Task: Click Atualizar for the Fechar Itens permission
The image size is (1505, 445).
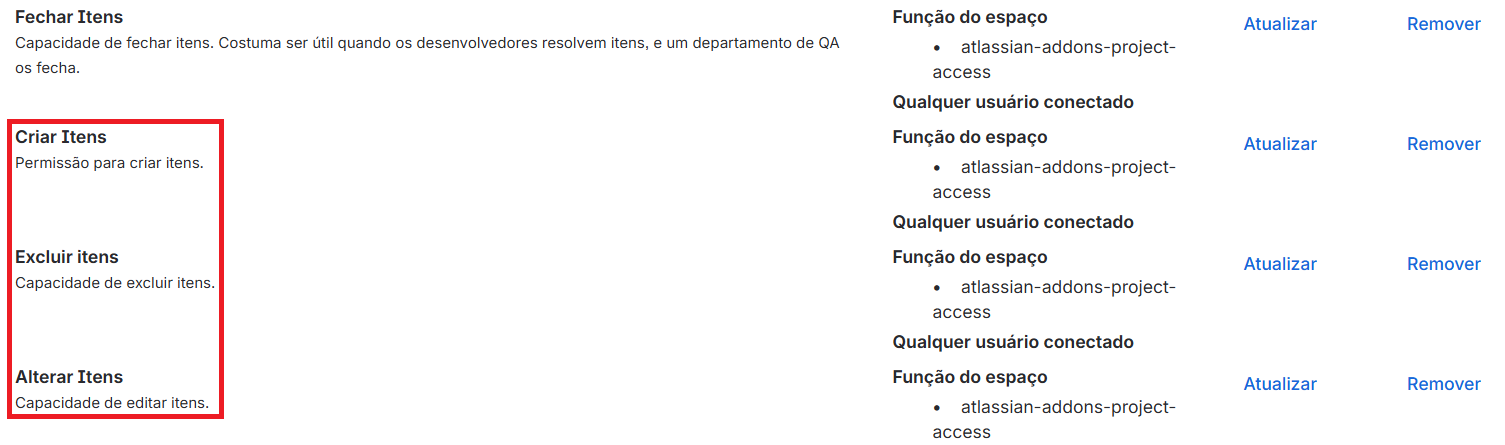Action: pyautogui.click(x=1279, y=24)
